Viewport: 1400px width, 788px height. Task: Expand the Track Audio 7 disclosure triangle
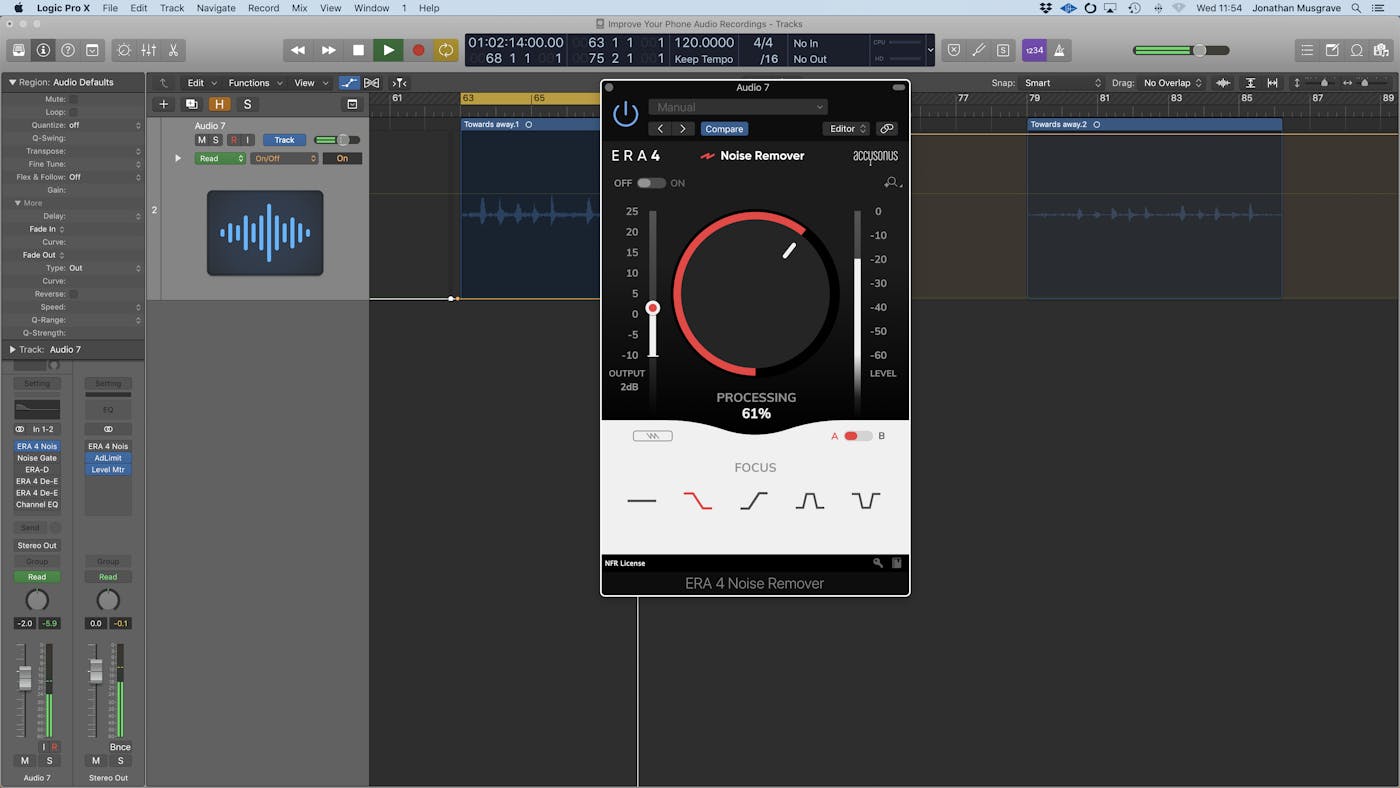12,349
